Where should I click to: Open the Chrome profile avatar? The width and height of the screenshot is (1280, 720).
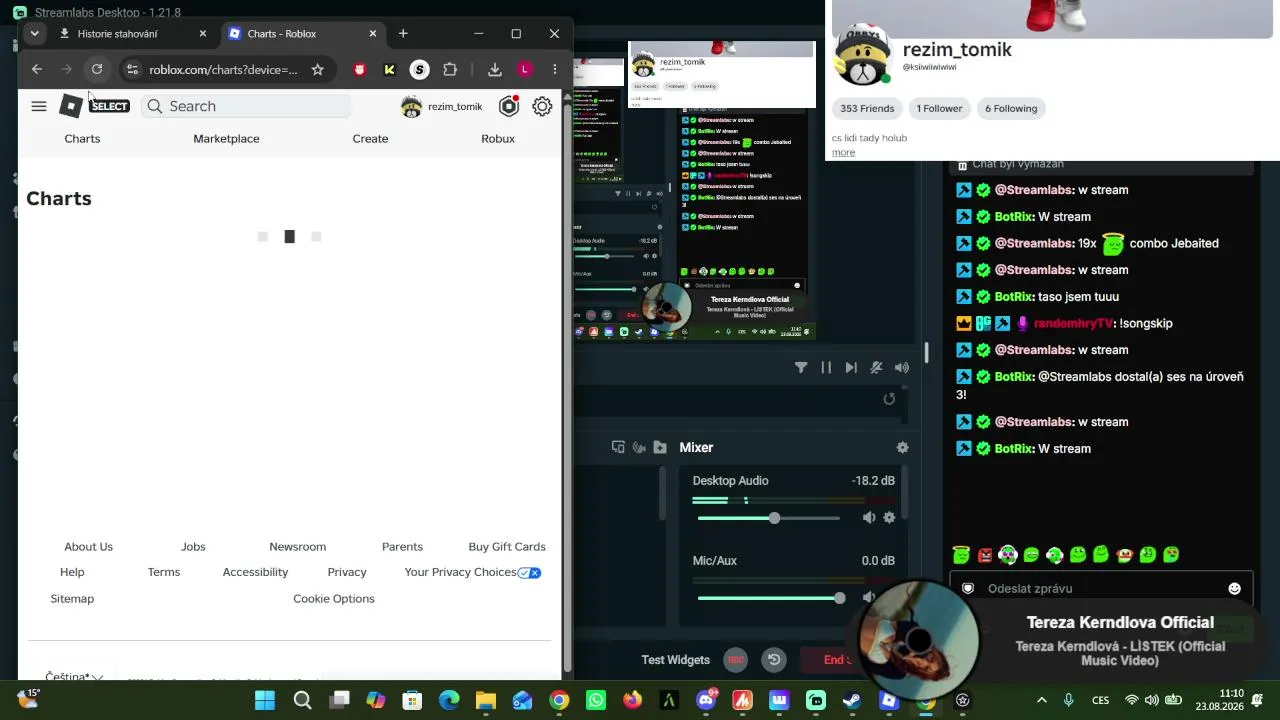525,69
